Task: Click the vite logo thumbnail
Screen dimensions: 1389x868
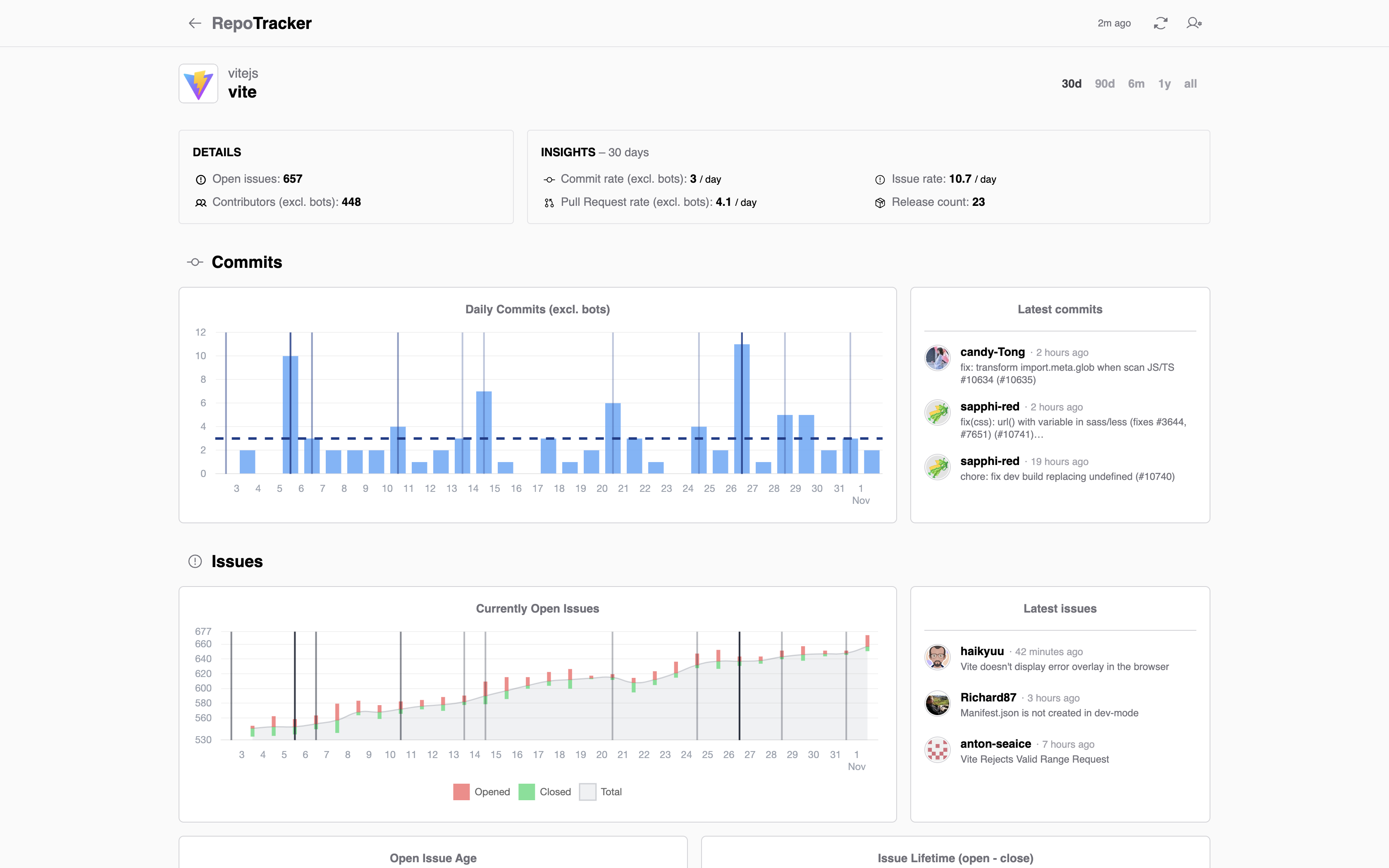Action: (x=198, y=84)
